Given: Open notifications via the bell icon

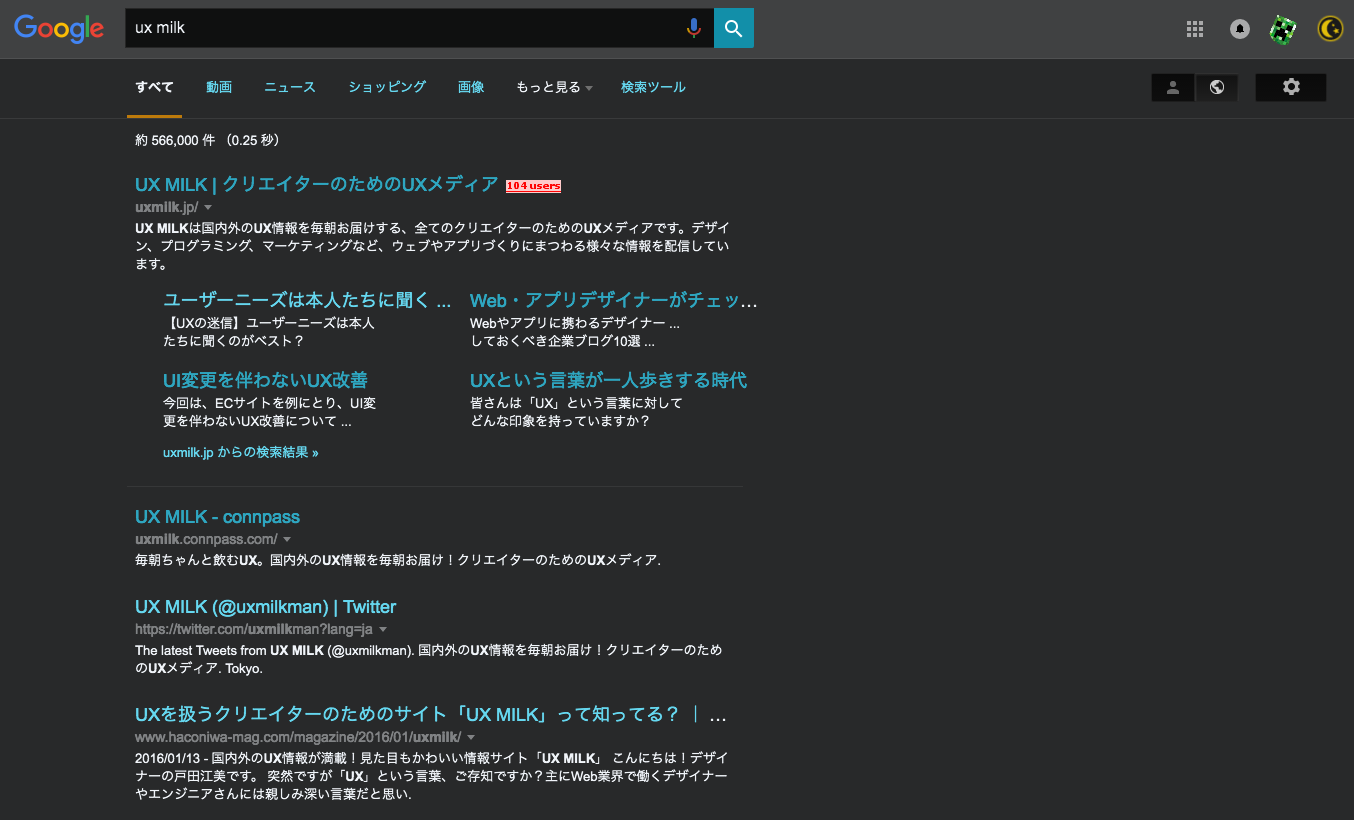Looking at the screenshot, I should pyautogui.click(x=1239, y=28).
